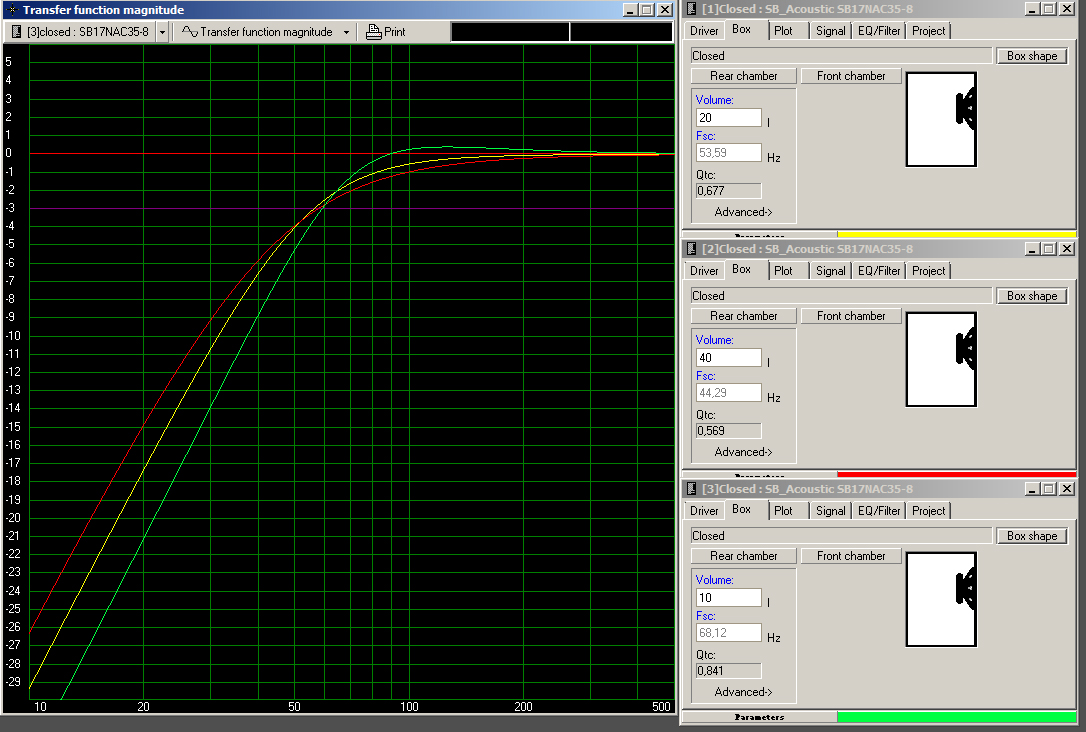Click the red color bar in window [2]
This screenshot has width=1086, height=732.
tap(956, 474)
